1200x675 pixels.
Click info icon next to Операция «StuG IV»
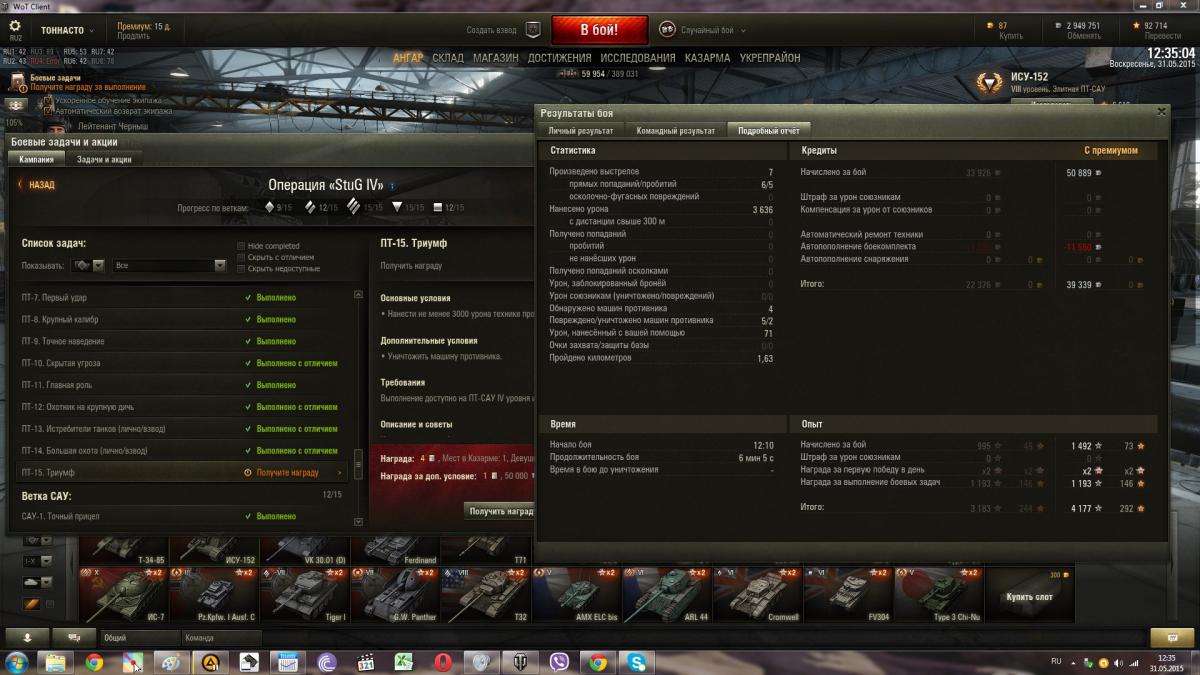[392, 186]
